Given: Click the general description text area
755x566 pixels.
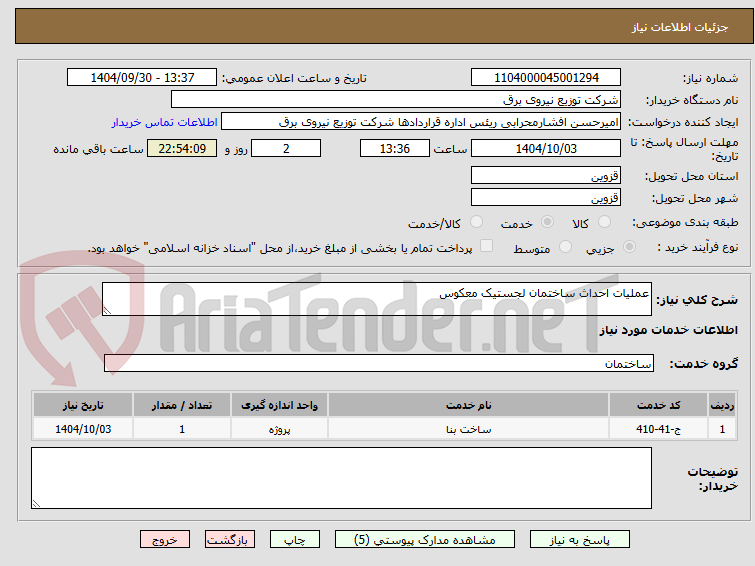Looking at the screenshot, I should click(377, 299).
